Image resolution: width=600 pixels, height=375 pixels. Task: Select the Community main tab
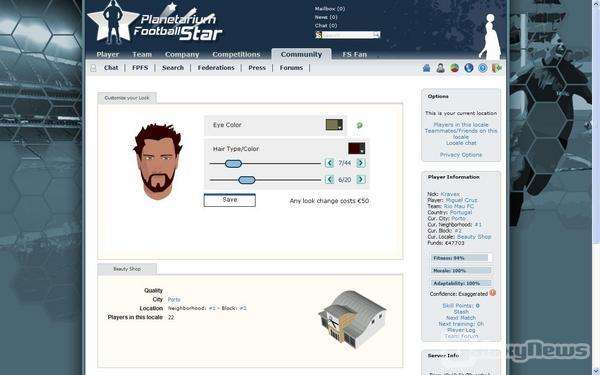(x=301, y=54)
